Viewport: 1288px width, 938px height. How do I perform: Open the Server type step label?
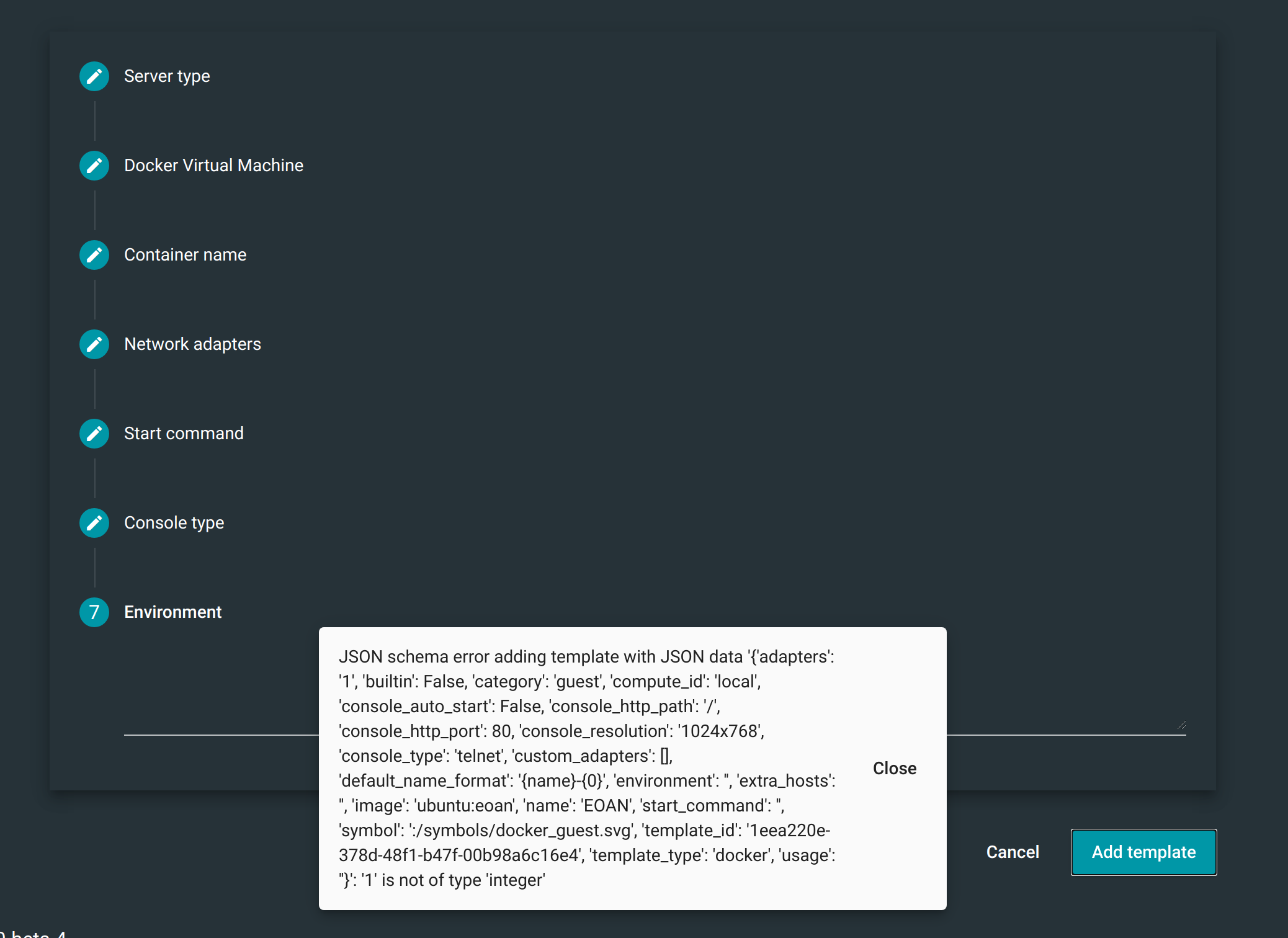pyautogui.click(x=166, y=76)
